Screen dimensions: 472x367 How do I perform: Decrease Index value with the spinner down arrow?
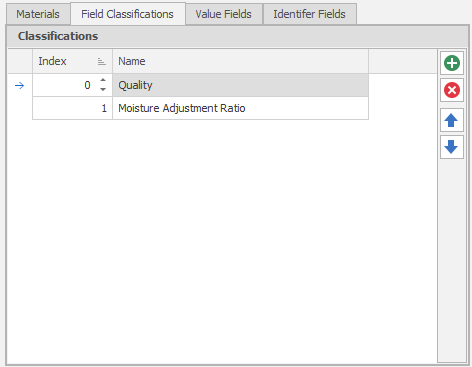click(103, 89)
